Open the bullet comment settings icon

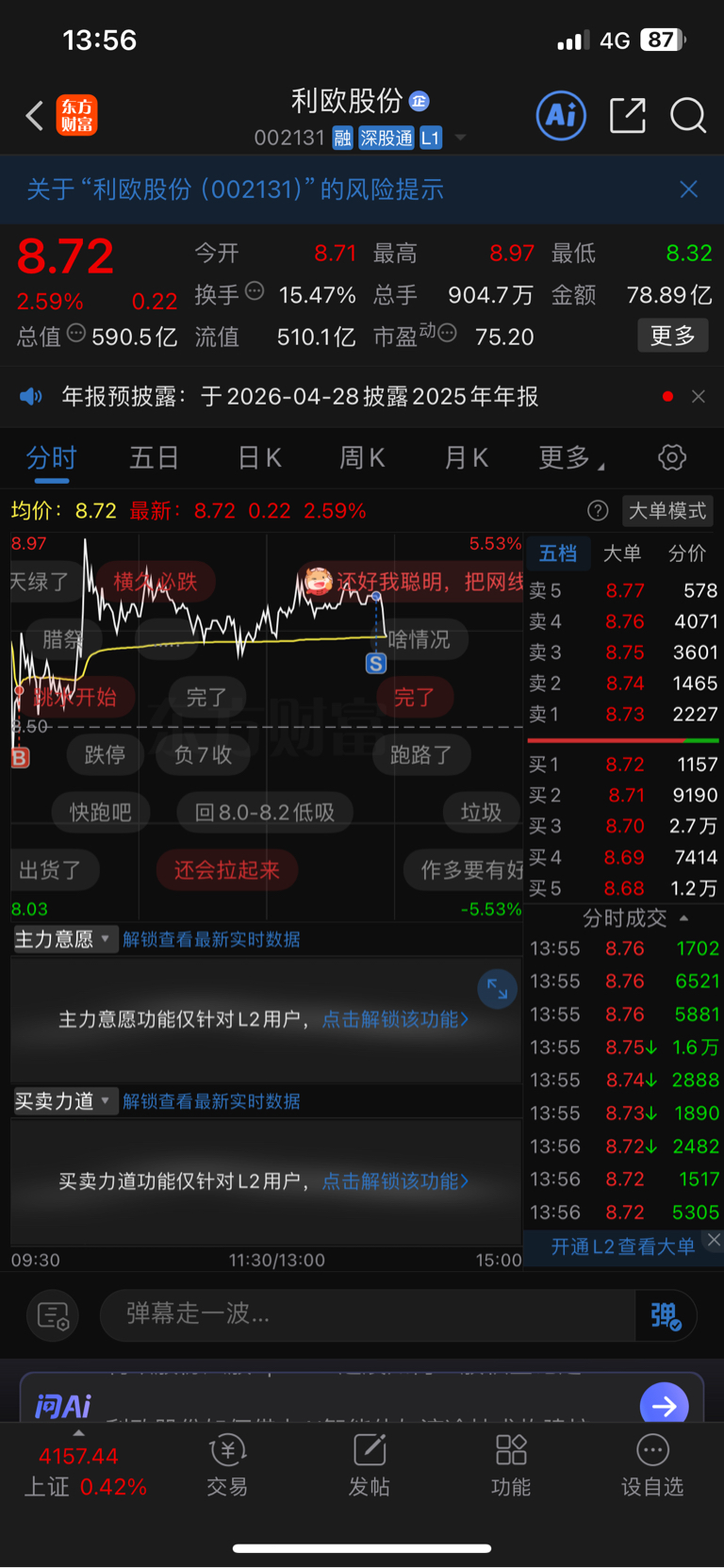click(x=52, y=1315)
